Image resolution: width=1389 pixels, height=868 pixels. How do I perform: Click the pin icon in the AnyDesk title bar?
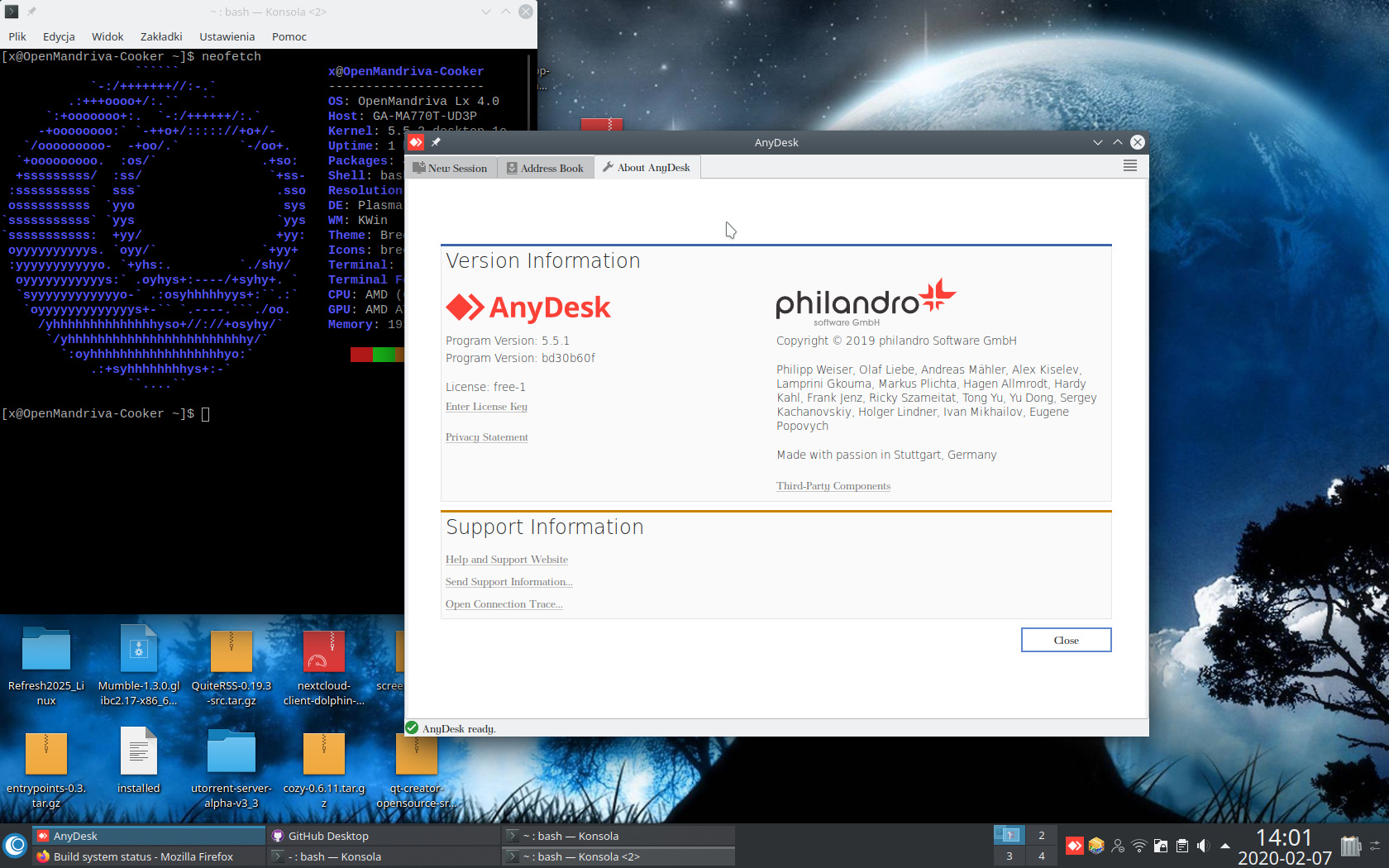click(436, 142)
